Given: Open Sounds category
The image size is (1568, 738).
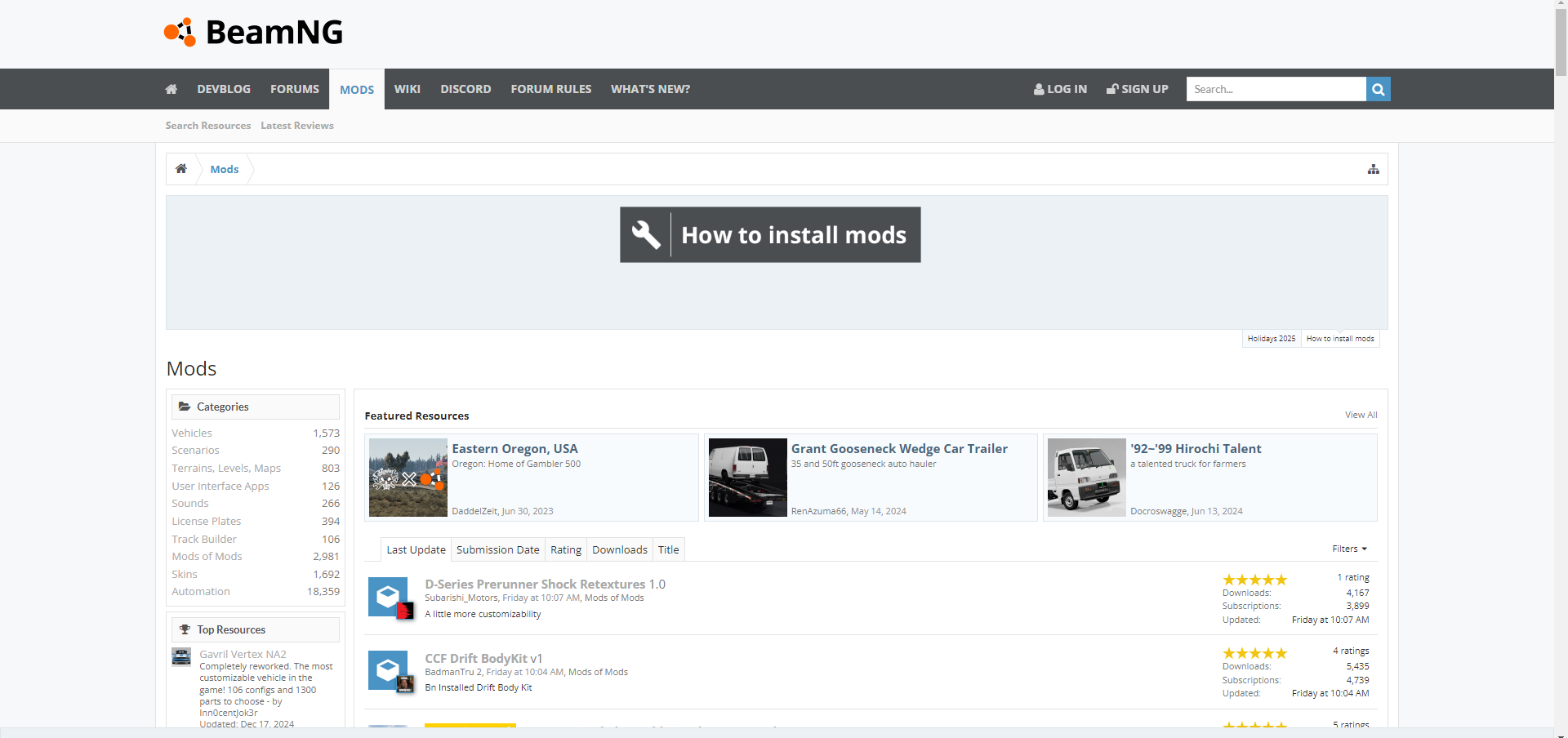Looking at the screenshot, I should [190, 504].
